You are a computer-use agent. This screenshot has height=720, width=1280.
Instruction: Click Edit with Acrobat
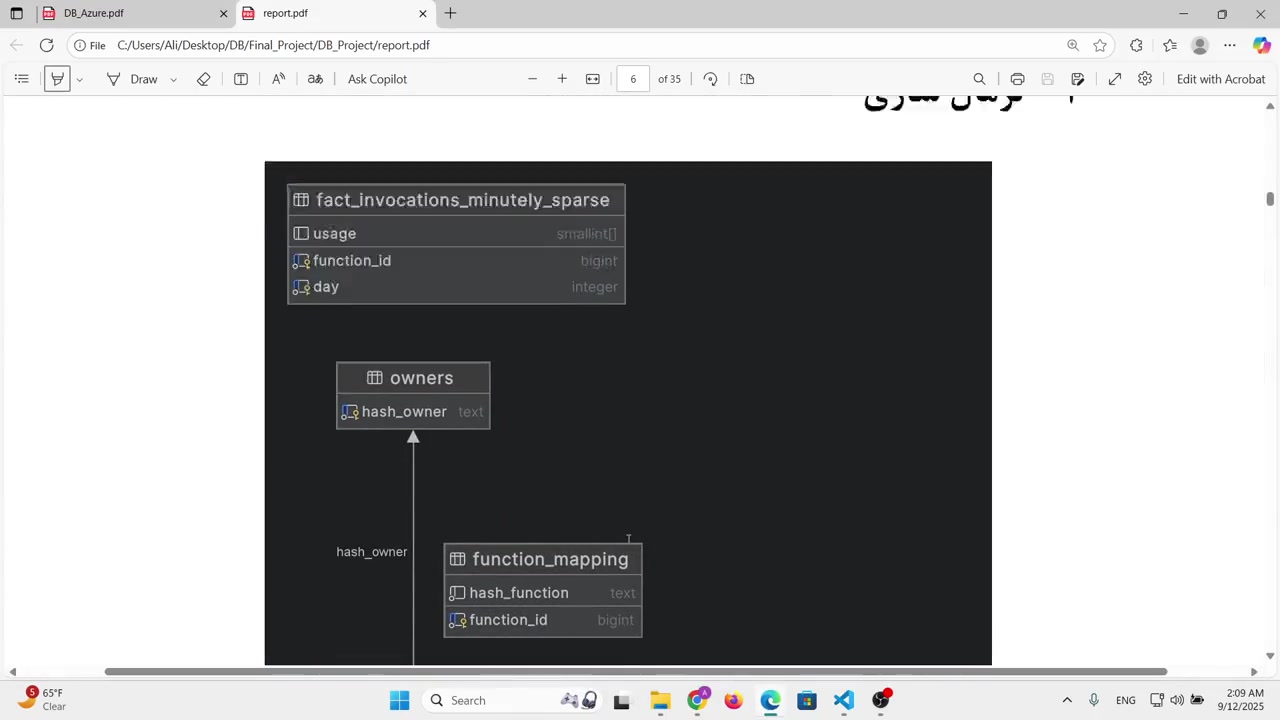(x=1221, y=79)
